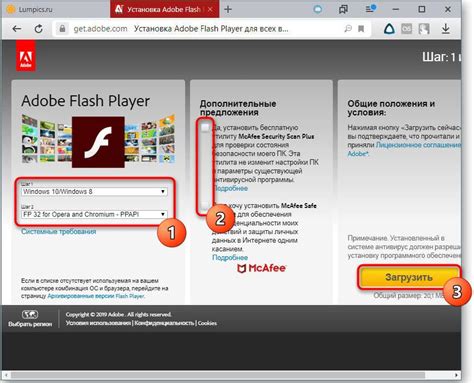This screenshot has height=383, width=474.
Task: Click the Flash Player logo image
Action: [98, 142]
